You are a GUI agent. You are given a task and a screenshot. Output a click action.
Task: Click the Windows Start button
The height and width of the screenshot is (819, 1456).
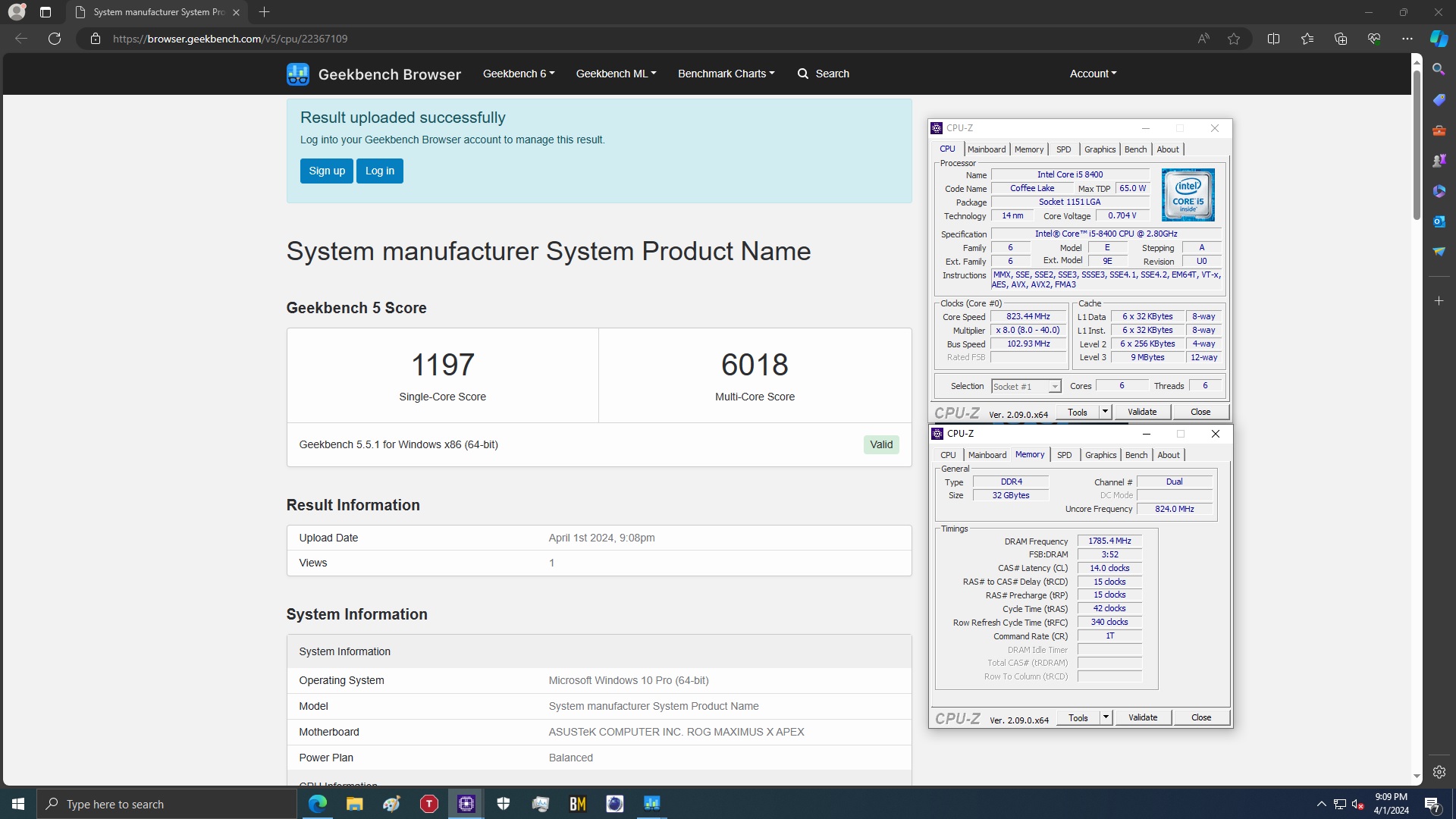pos(18,804)
